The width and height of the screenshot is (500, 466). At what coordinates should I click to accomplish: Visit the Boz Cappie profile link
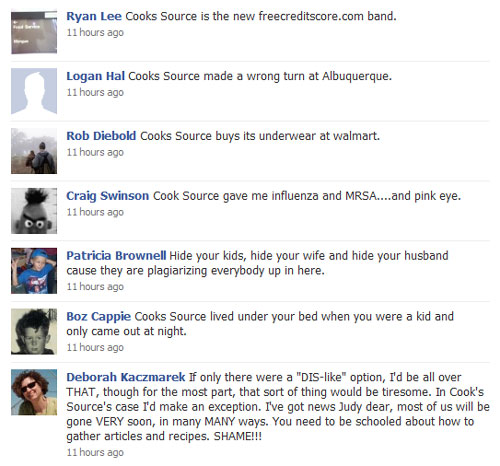tap(99, 316)
